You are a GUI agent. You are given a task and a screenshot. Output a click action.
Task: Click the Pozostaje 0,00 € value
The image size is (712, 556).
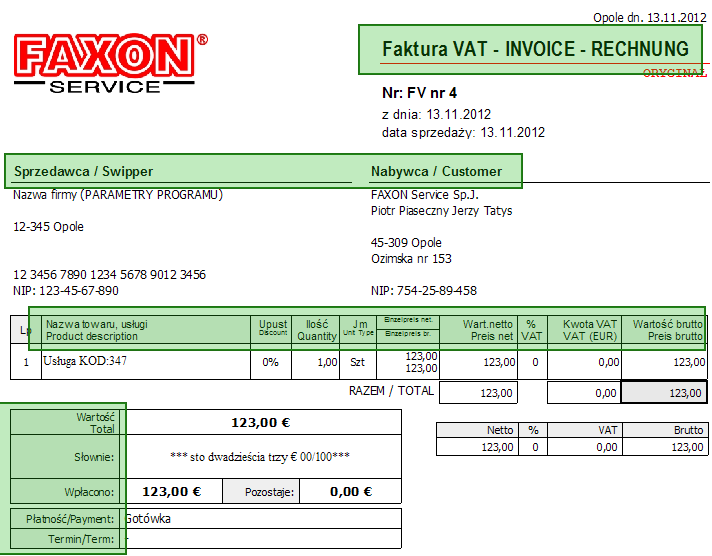351,491
